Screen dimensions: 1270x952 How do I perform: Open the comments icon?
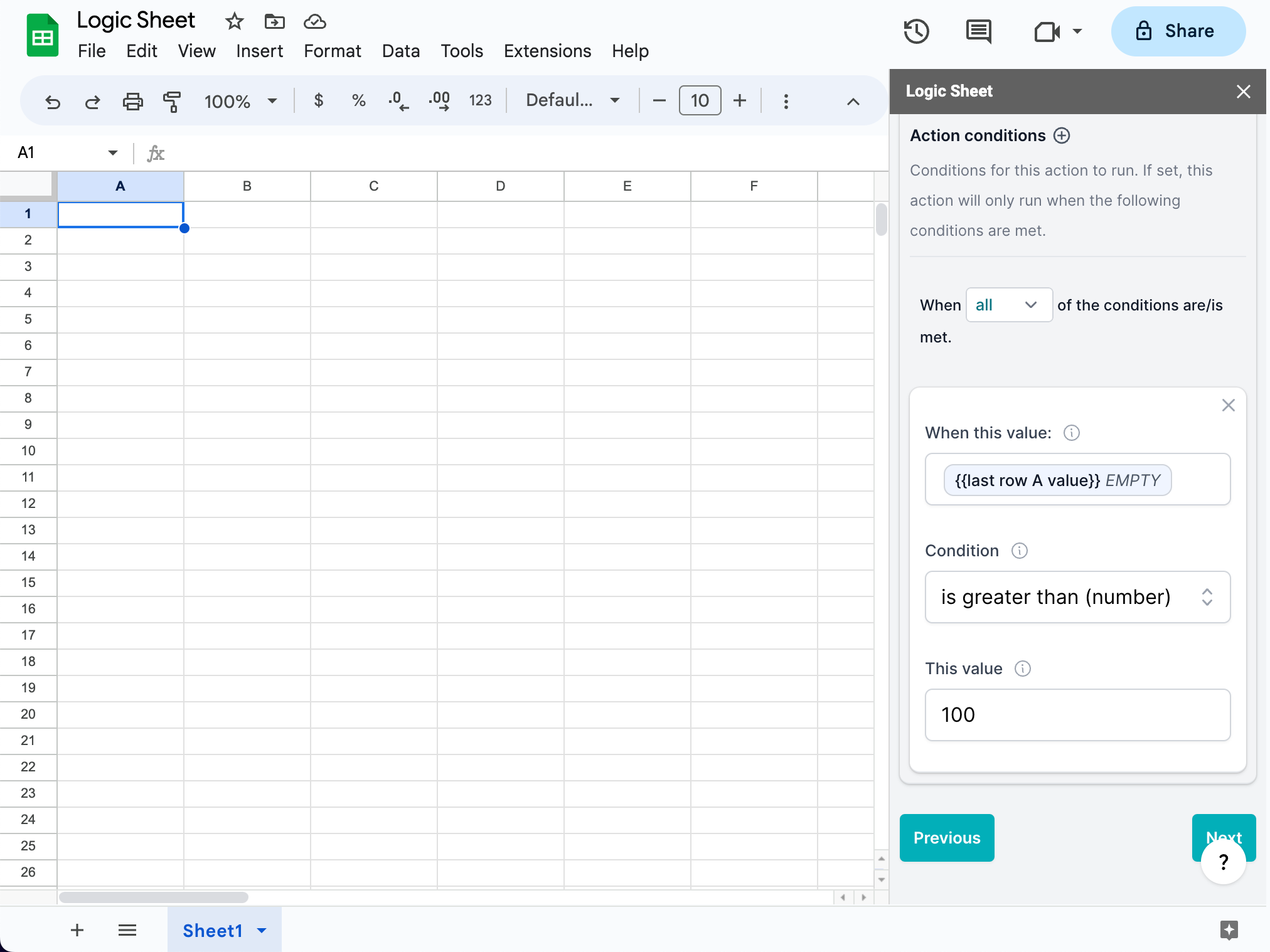pyautogui.click(x=978, y=31)
